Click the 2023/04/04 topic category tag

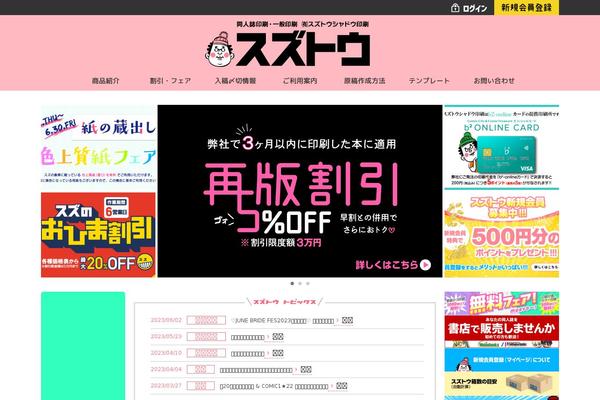point(201,369)
